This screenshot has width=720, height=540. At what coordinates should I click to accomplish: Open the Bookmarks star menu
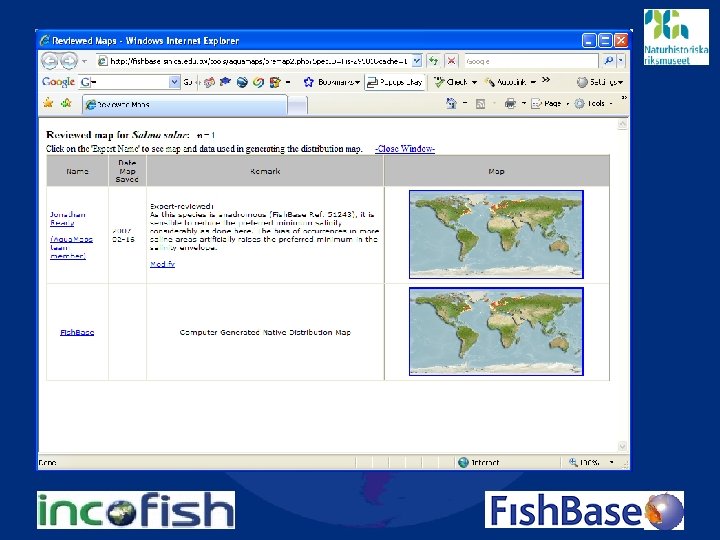point(331,82)
